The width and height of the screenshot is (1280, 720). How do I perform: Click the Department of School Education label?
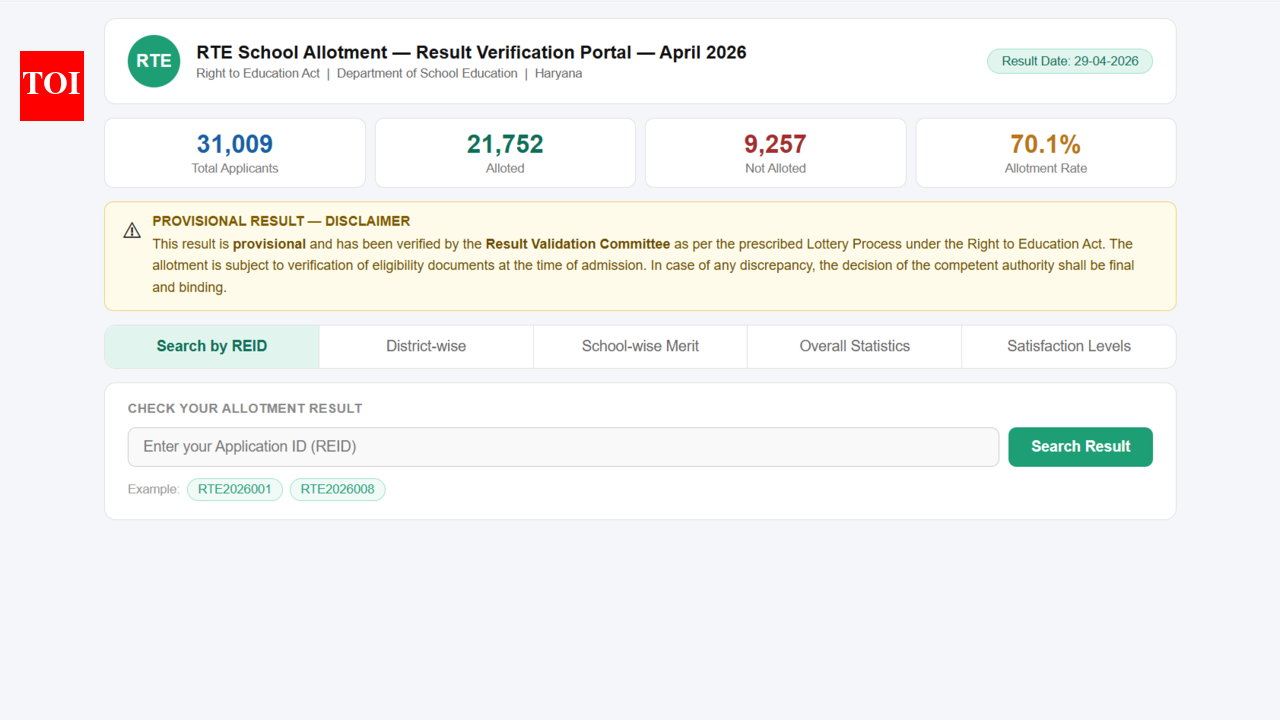tap(427, 73)
